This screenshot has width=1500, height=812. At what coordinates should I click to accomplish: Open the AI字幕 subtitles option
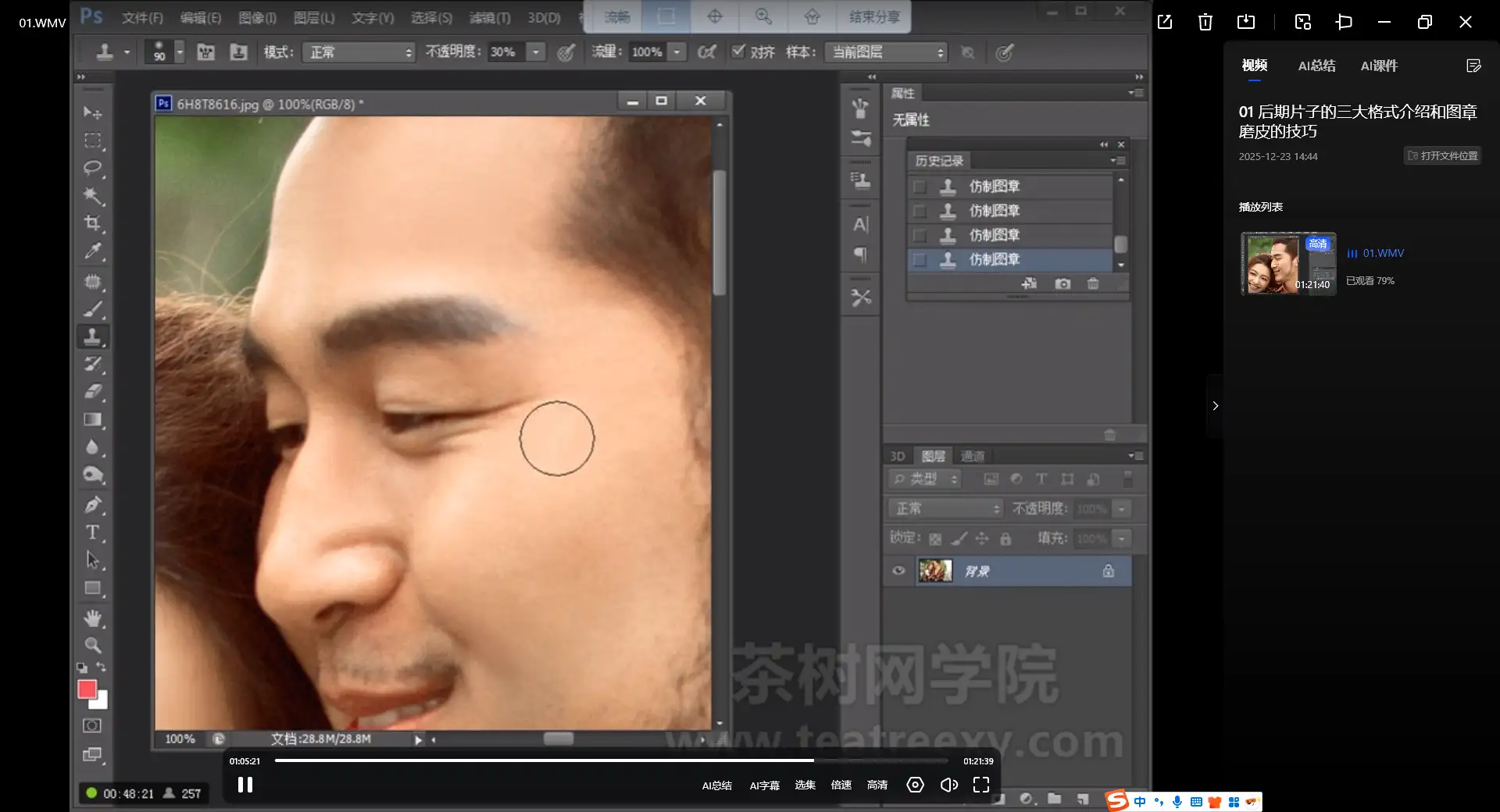(765, 785)
